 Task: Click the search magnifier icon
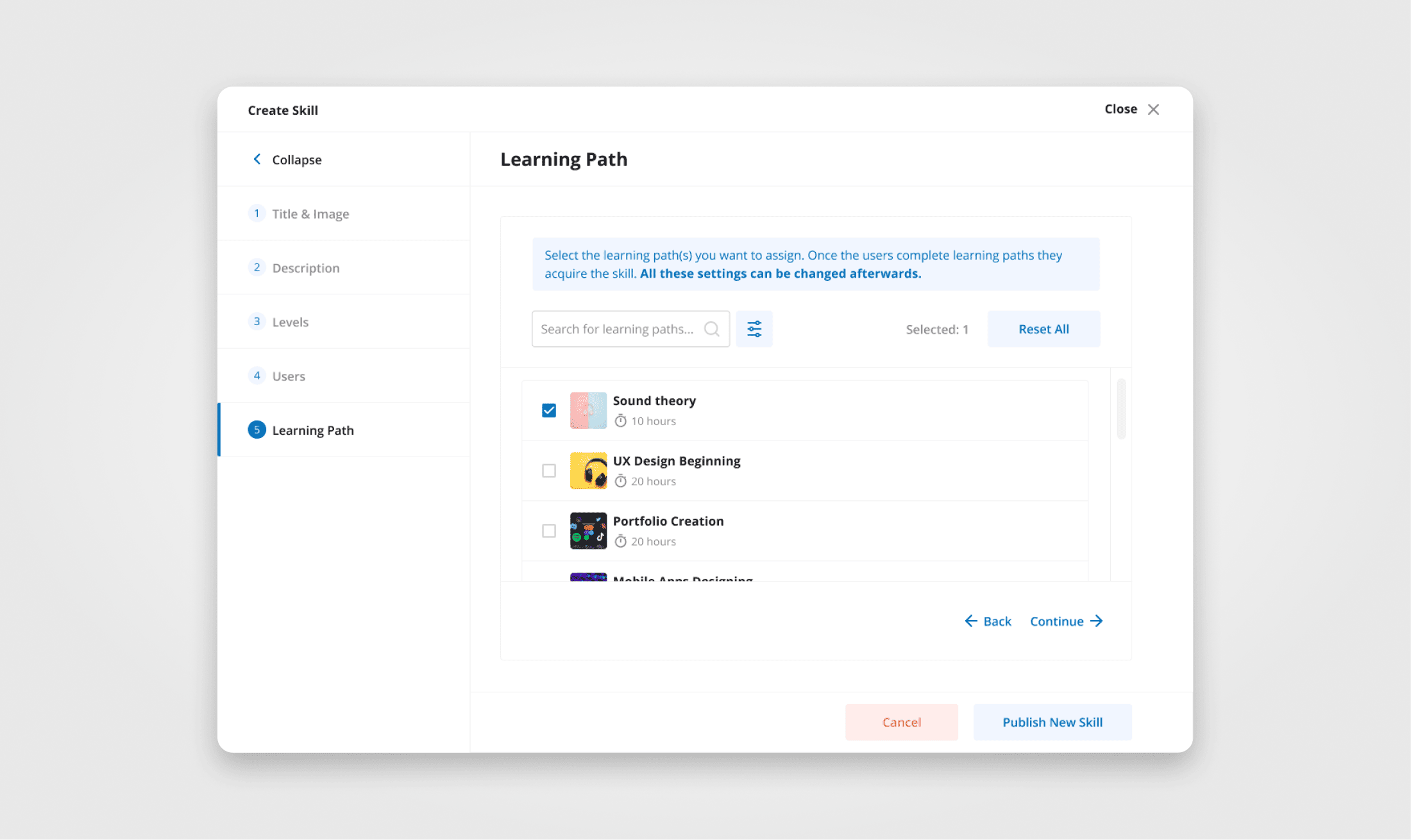click(711, 329)
